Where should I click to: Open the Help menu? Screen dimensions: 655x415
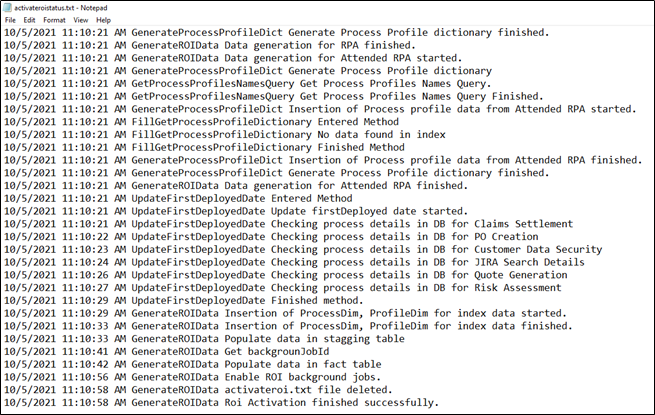click(103, 20)
